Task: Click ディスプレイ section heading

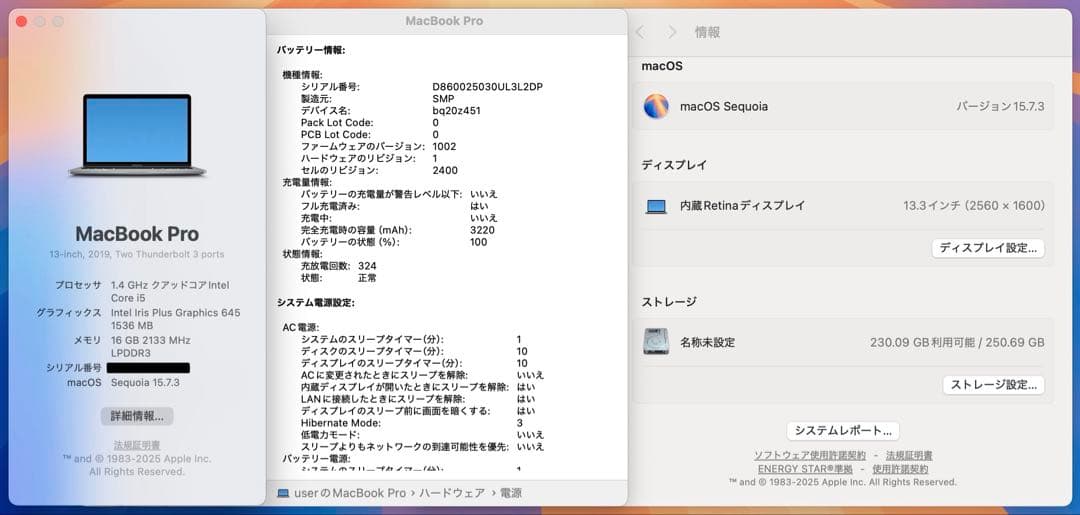Action: tap(674, 165)
